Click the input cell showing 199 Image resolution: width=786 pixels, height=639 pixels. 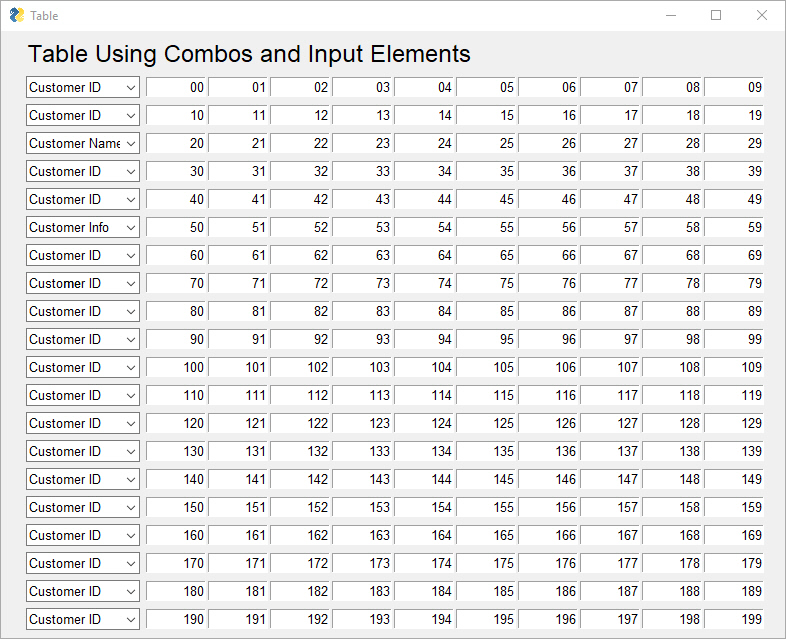click(734, 619)
